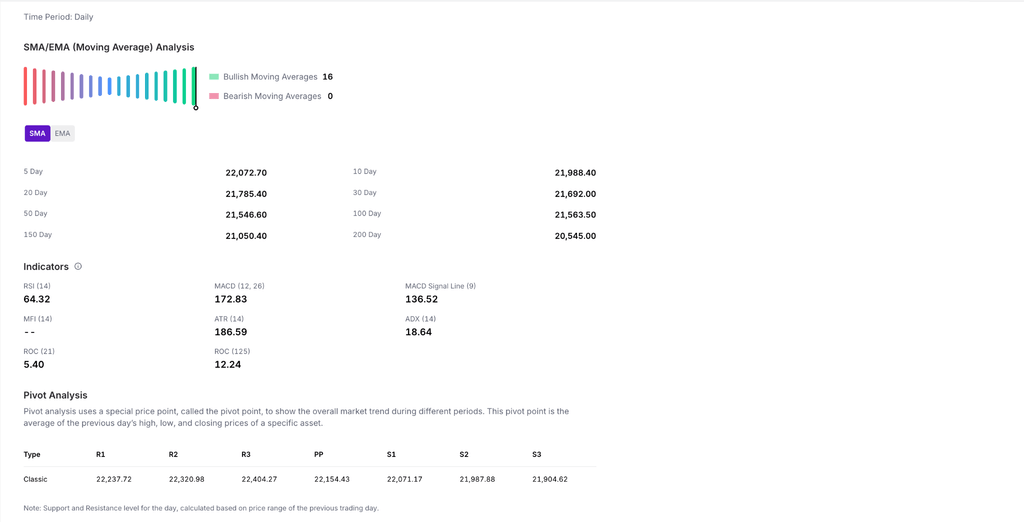Click the S3 support value 21,904.62
The height and width of the screenshot is (522, 1024).
pos(550,479)
